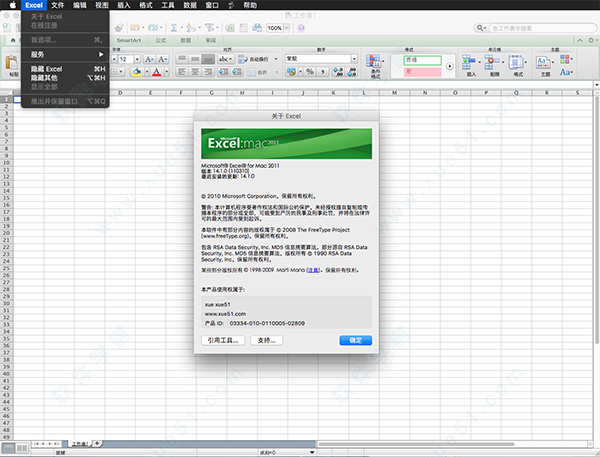Viewport: 600px width, 457px height.
Task: Click the Increase indent icon
Action: (x=237, y=72)
